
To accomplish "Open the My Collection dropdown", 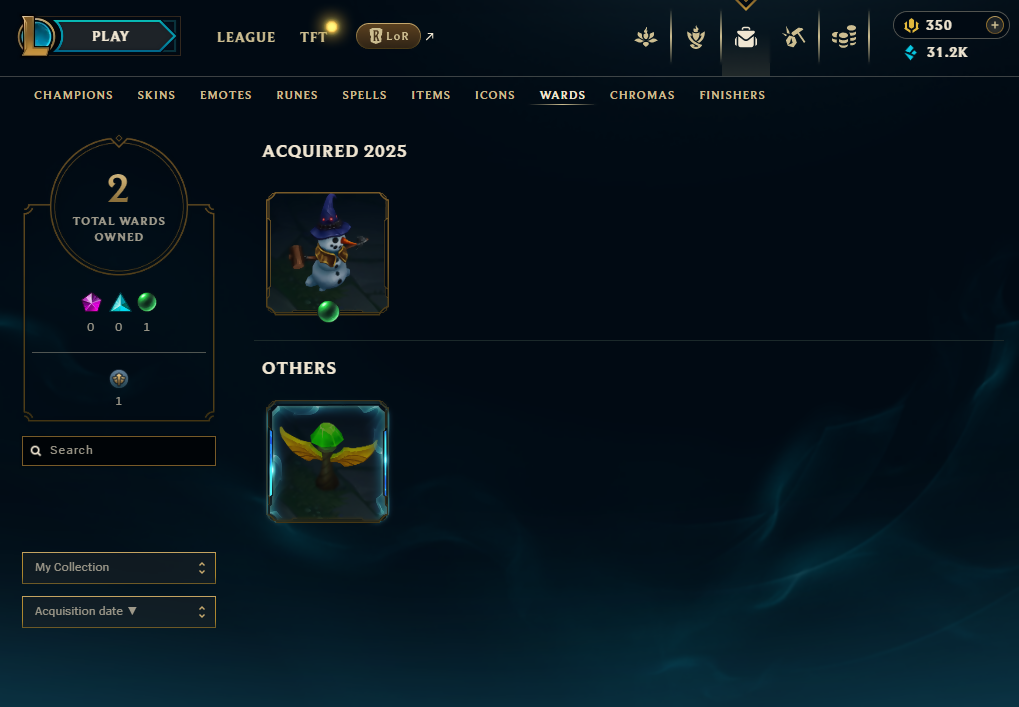I will click(x=119, y=567).
